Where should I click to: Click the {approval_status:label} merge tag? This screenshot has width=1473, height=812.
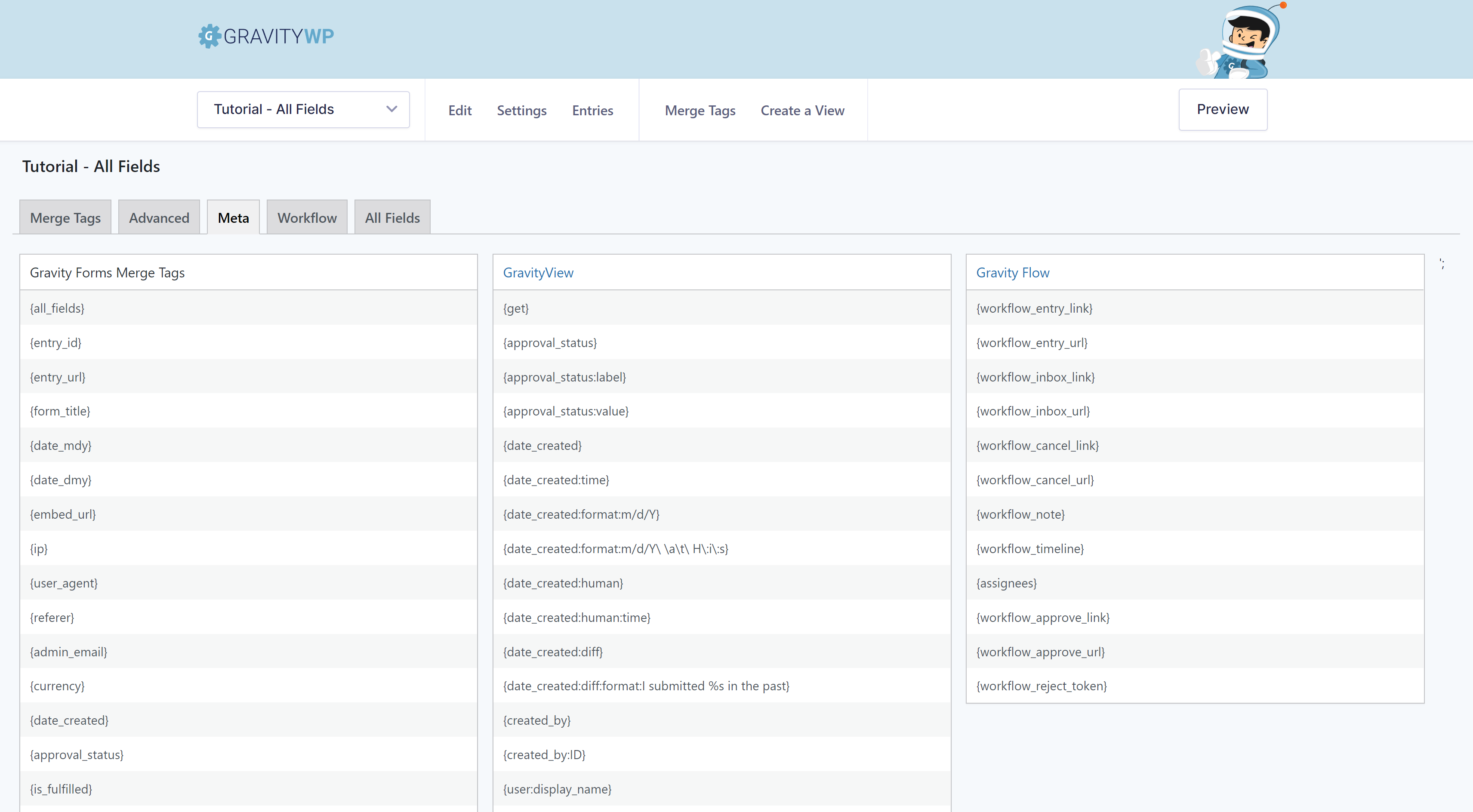[x=564, y=377]
